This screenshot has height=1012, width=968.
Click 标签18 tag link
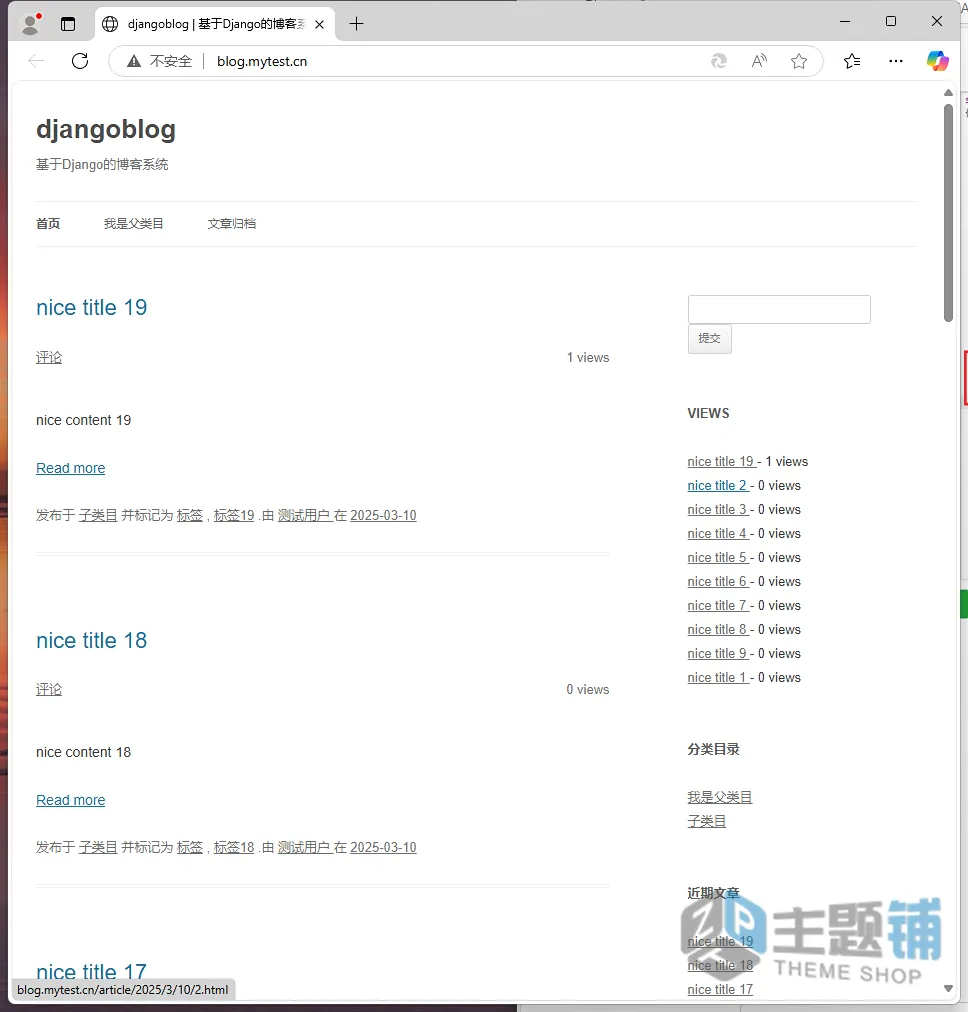234,847
